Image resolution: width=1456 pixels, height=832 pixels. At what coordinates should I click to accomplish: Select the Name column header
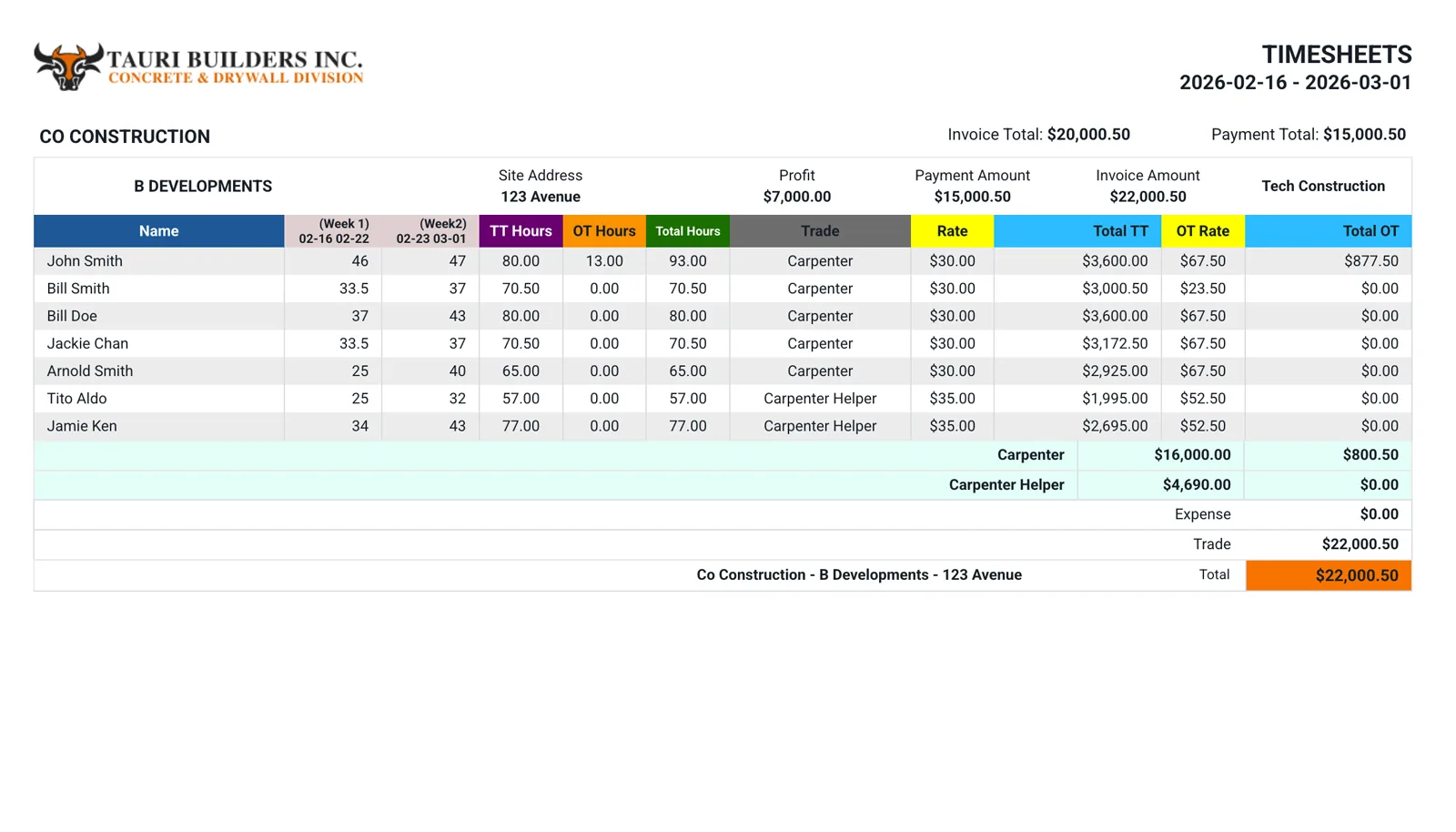pos(158,231)
